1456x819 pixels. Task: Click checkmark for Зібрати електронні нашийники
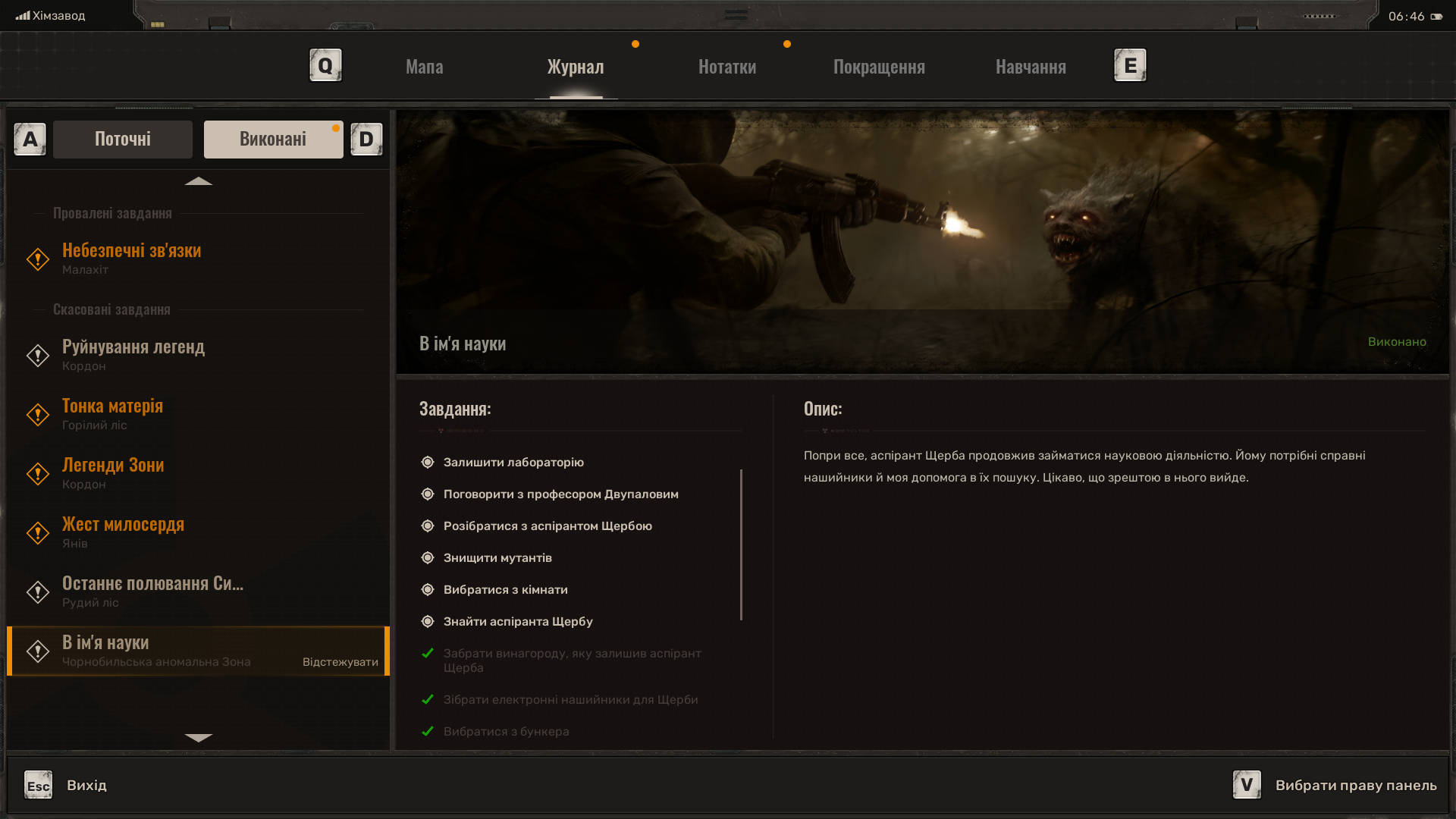(x=428, y=700)
